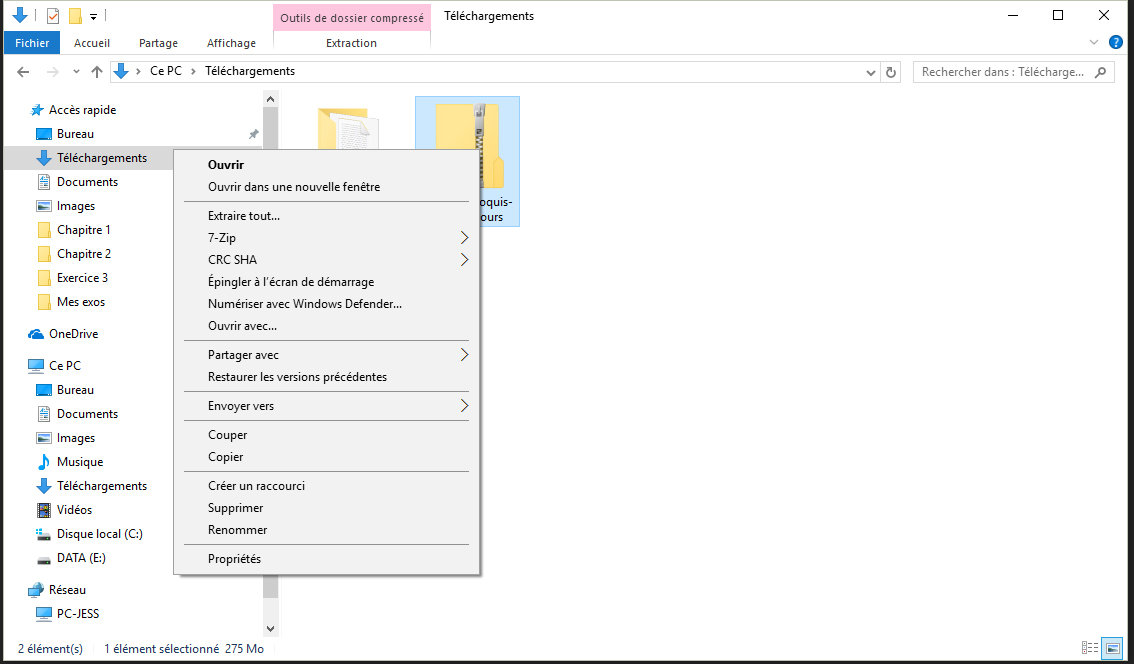Click the back navigation arrow
The height and width of the screenshot is (664, 1134).
24,72
